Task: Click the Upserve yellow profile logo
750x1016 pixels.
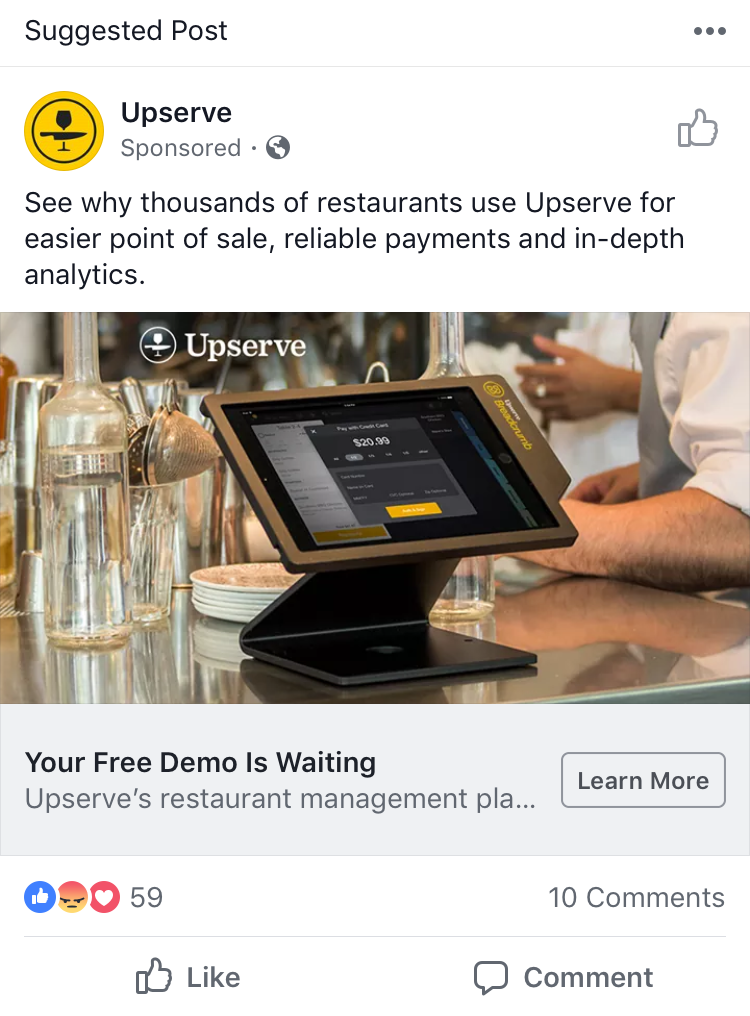Action: [x=64, y=131]
